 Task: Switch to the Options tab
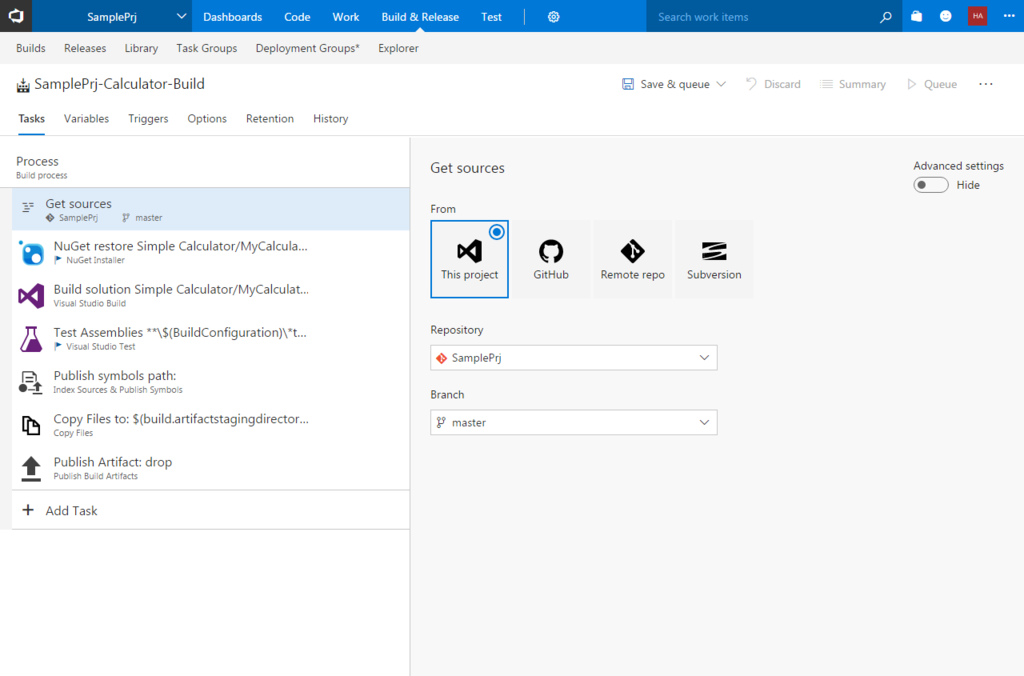click(207, 119)
